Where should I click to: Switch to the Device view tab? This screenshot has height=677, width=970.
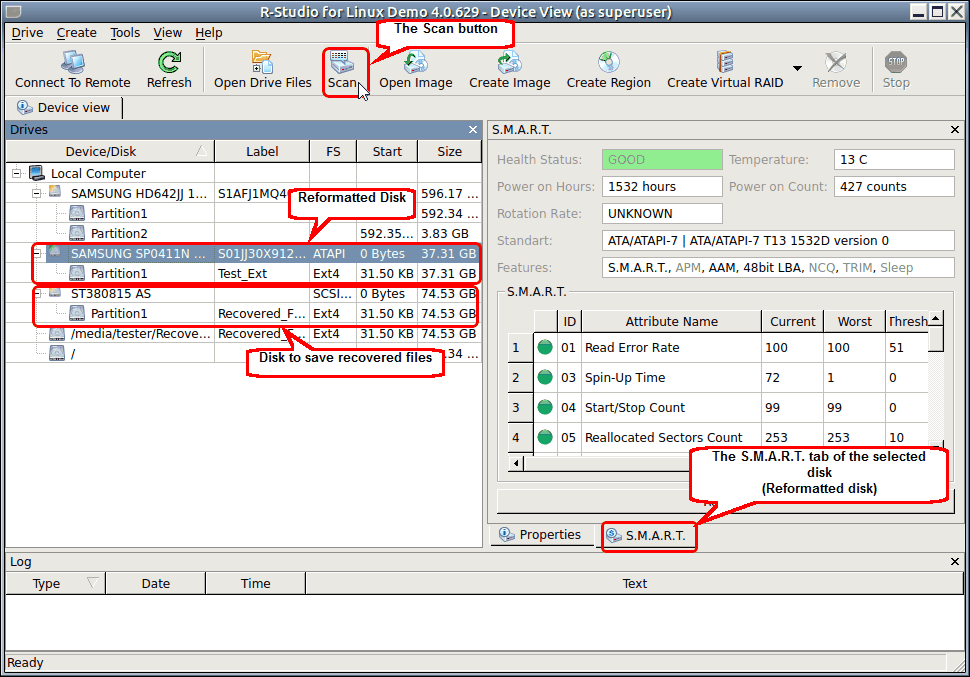tap(64, 108)
